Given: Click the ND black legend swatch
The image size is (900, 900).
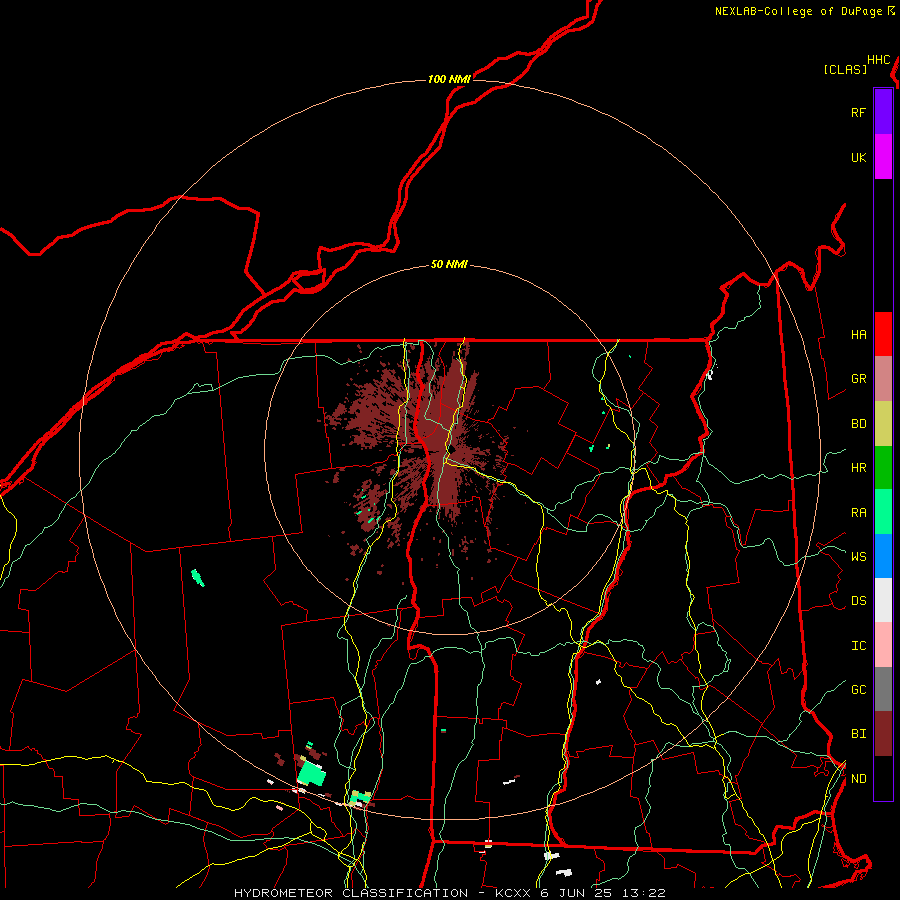Looking at the screenshot, I should [883, 778].
